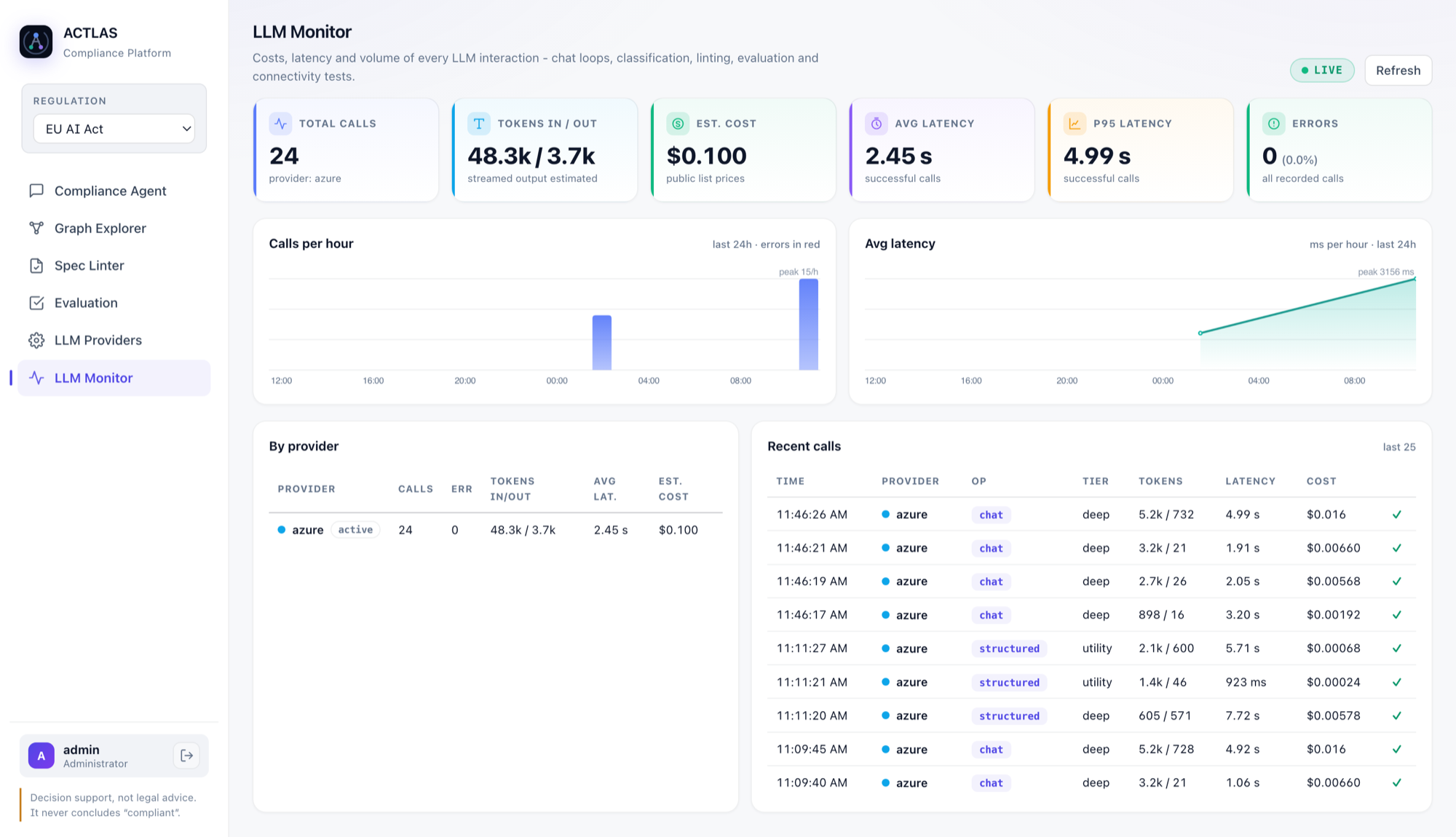Image resolution: width=1456 pixels, height=837 pixels.
Task: Open the LLM Providers settings page
Action: click(x=114, y=340)
